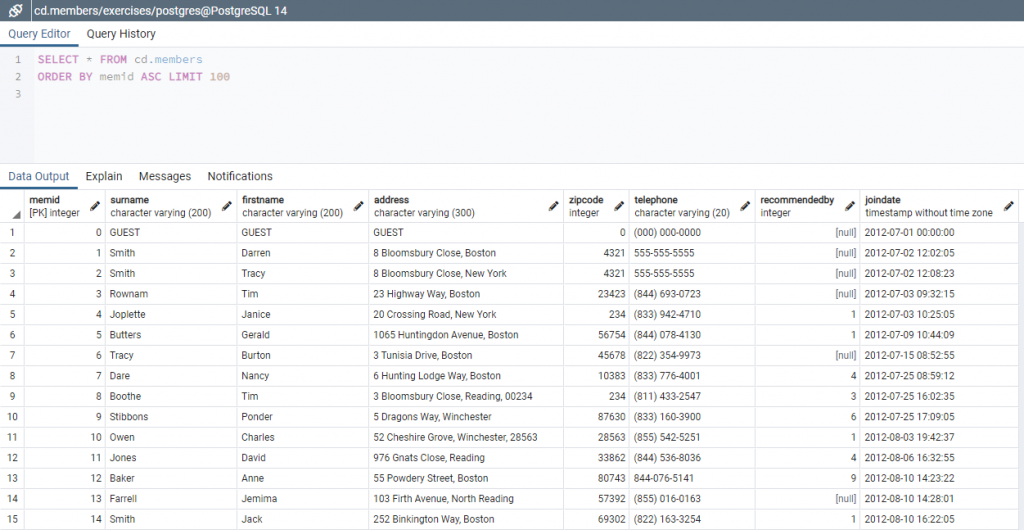The width and height of the screenshot is (1024, 530).
Task: Click joindate '2012-08-06 16:32:55'
Action: point(939,458)
